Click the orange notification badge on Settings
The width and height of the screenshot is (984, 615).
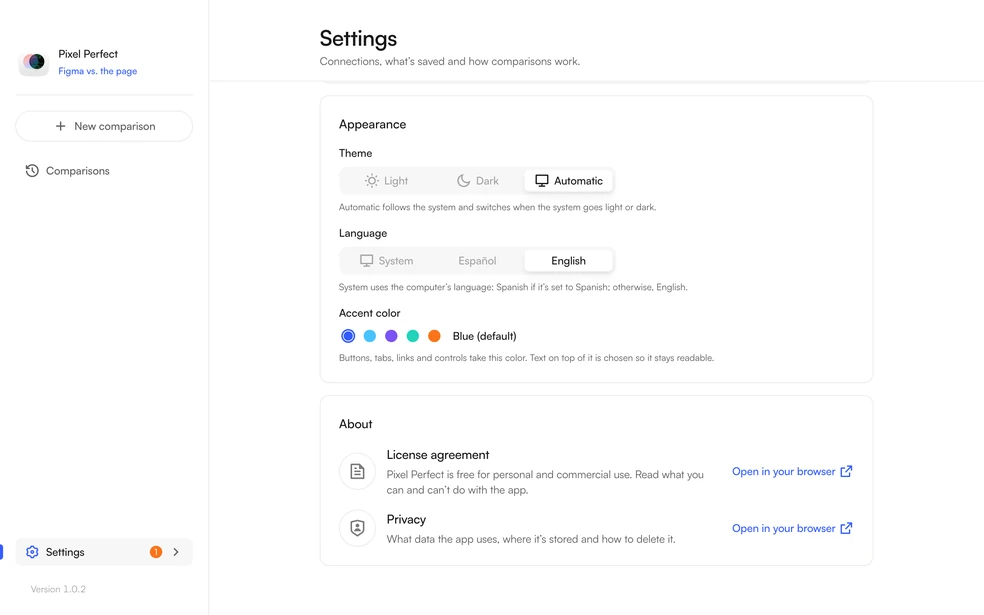156,552
